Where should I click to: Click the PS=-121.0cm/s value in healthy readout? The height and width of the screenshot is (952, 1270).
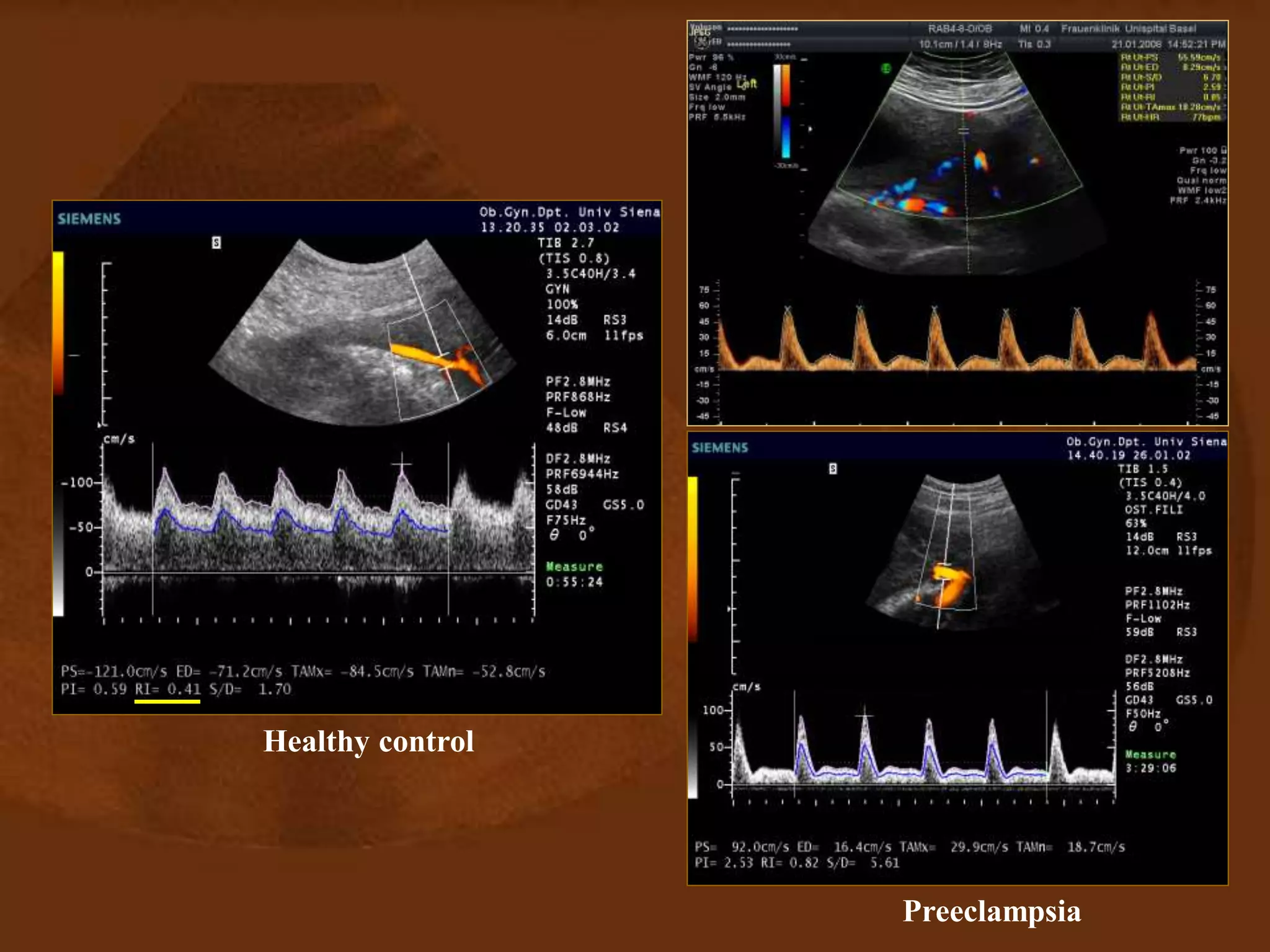pos(113,672)
